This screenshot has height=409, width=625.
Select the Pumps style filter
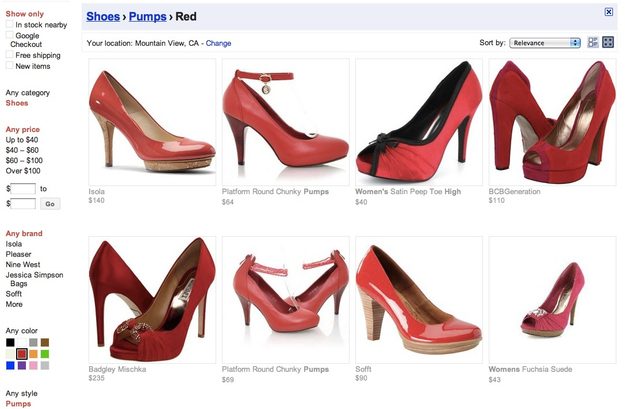tap(18, 404)
